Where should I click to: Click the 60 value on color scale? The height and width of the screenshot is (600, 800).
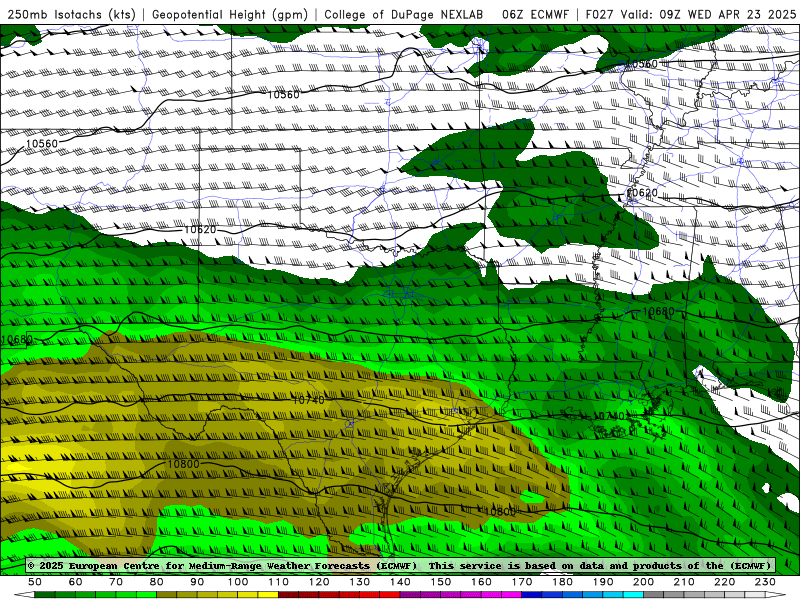click(76, 582)
